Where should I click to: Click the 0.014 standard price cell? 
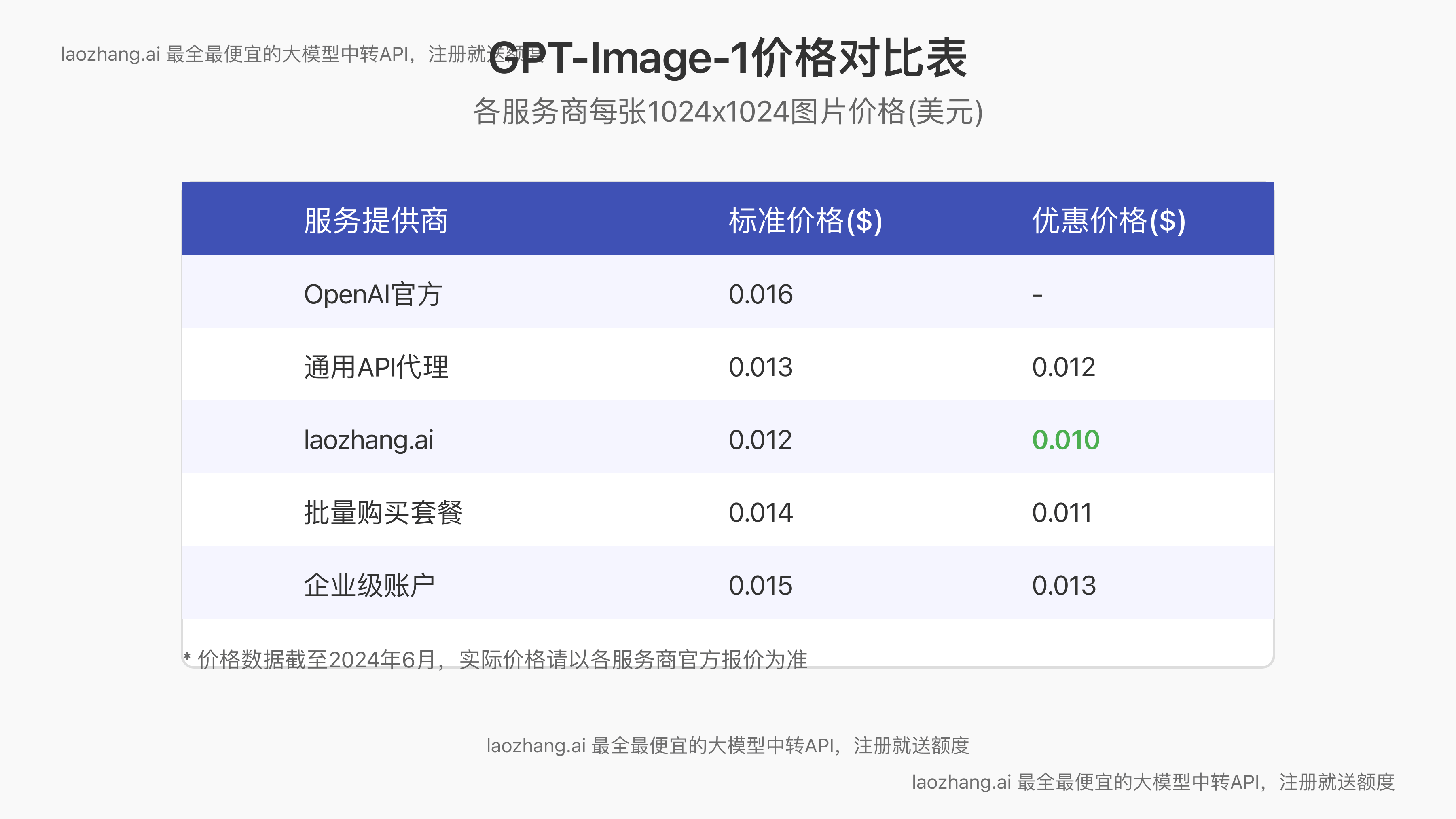760,513
